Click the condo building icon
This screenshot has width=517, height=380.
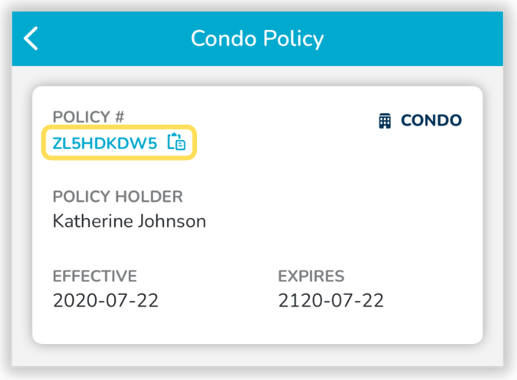385,121
